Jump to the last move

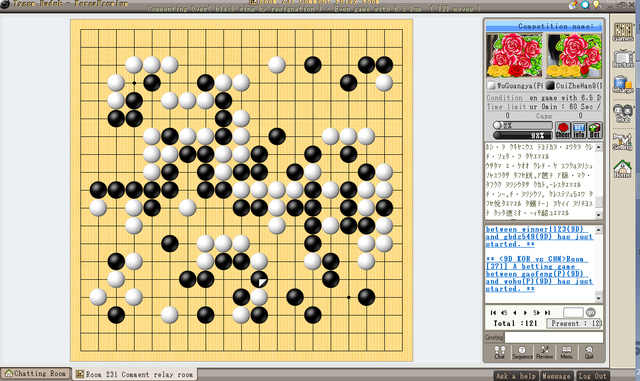click(x=547, y=312)
